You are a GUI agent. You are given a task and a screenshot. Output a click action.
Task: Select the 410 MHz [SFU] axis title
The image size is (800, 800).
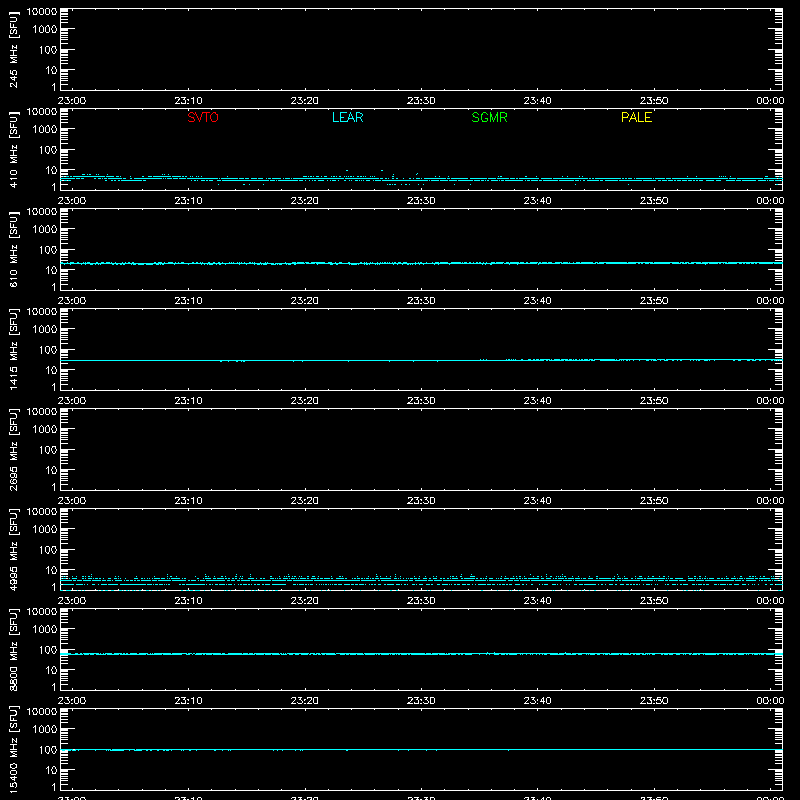pyautogui.click(x=13, y=150)
